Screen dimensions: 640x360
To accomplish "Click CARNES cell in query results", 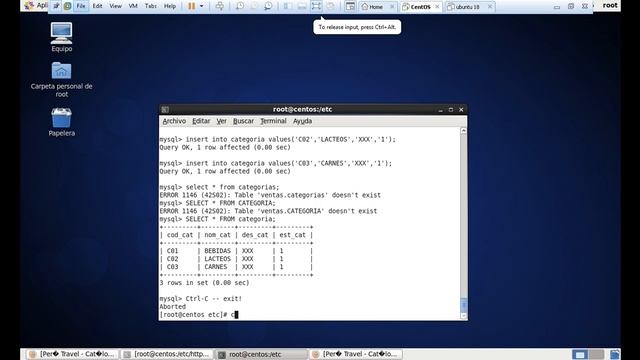I will [x=216, y=267].
